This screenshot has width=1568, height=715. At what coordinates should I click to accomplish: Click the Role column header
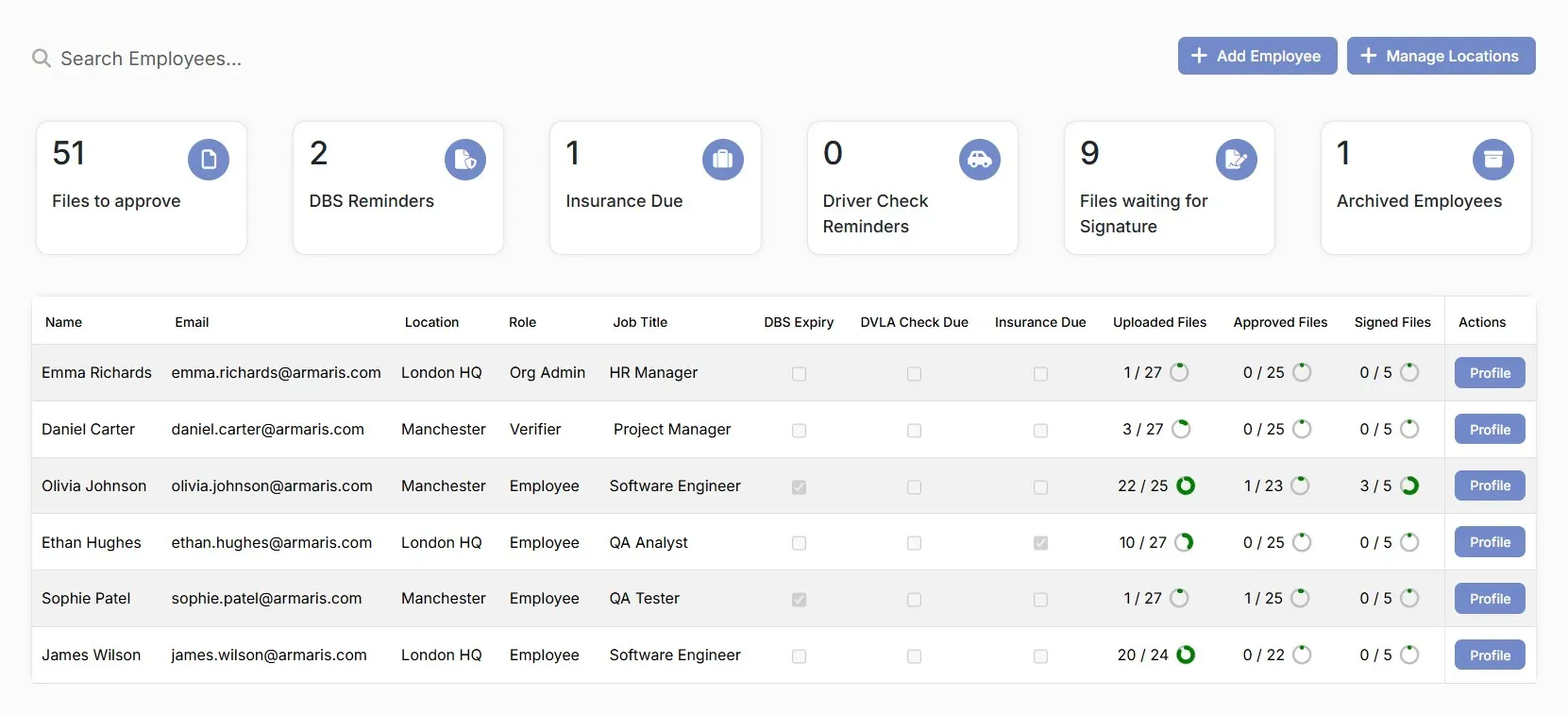[522, 322]
